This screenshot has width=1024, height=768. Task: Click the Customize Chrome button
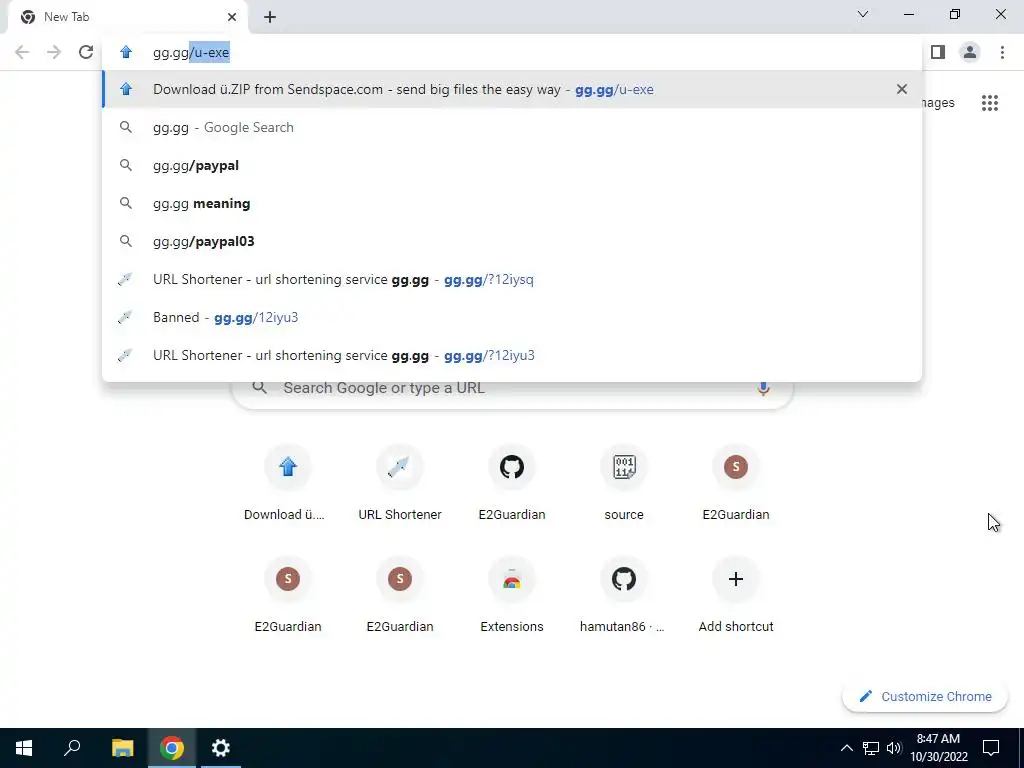(x=925, y=696)
